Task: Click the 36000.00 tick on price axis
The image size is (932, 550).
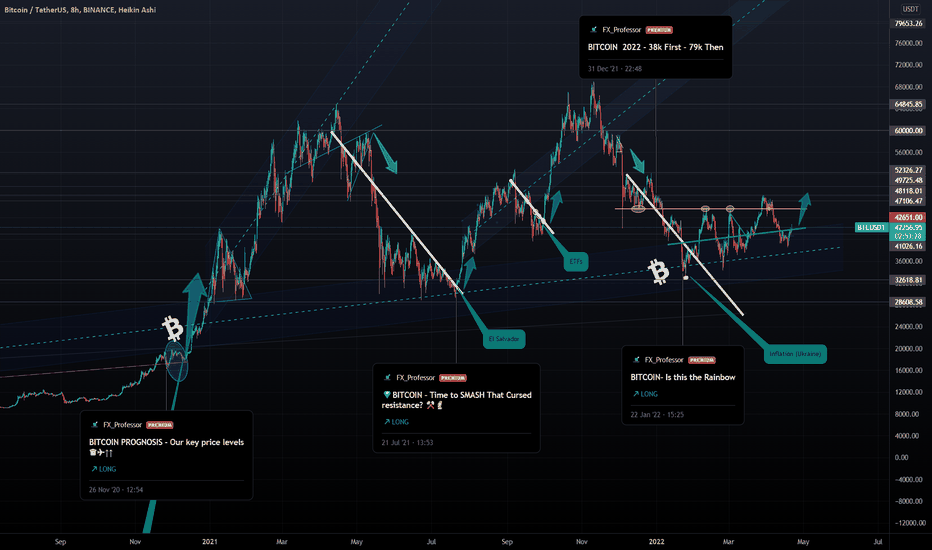Action: tap(908, 262)
